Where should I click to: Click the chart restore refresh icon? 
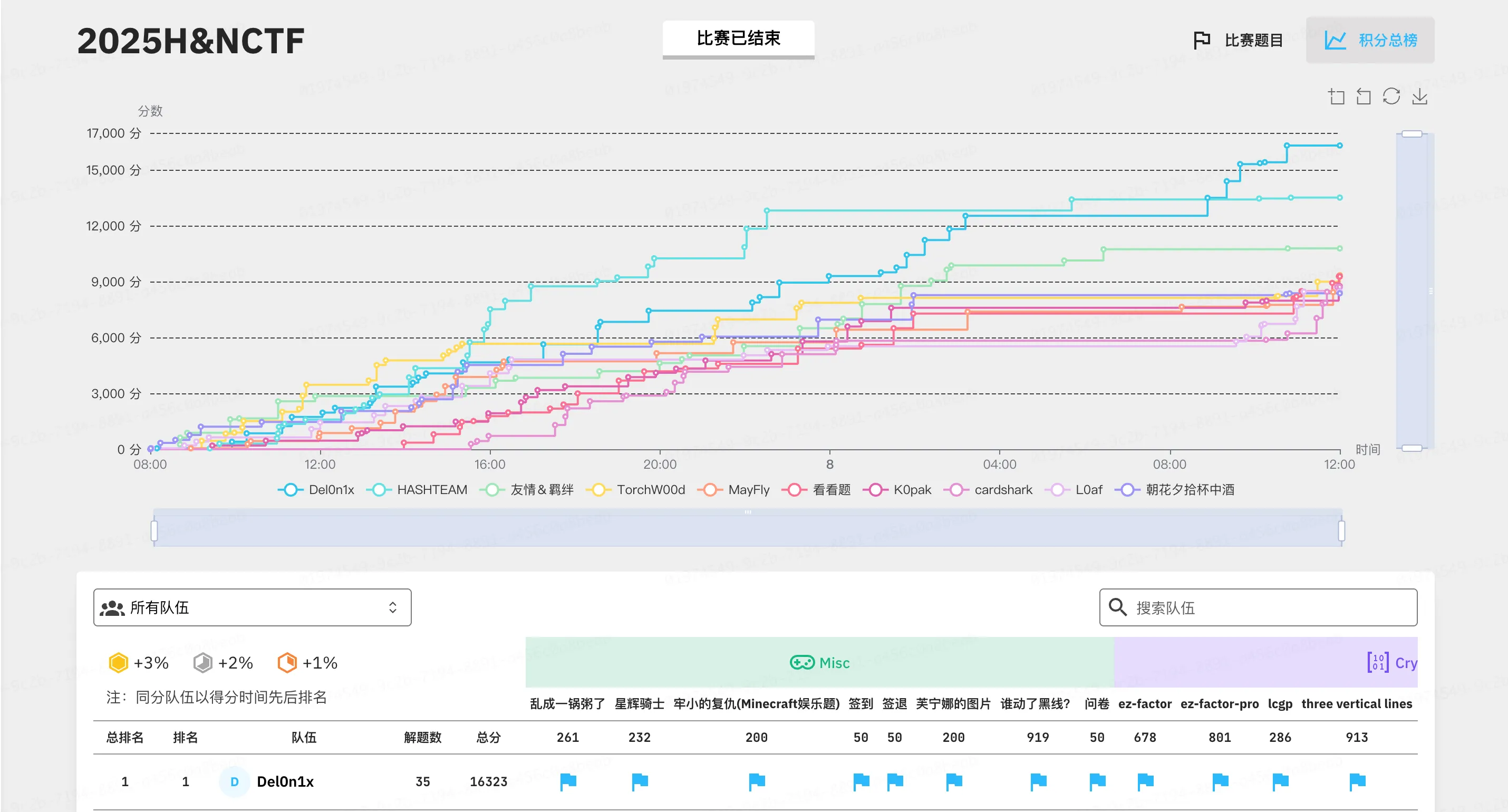coord(1391,96)
